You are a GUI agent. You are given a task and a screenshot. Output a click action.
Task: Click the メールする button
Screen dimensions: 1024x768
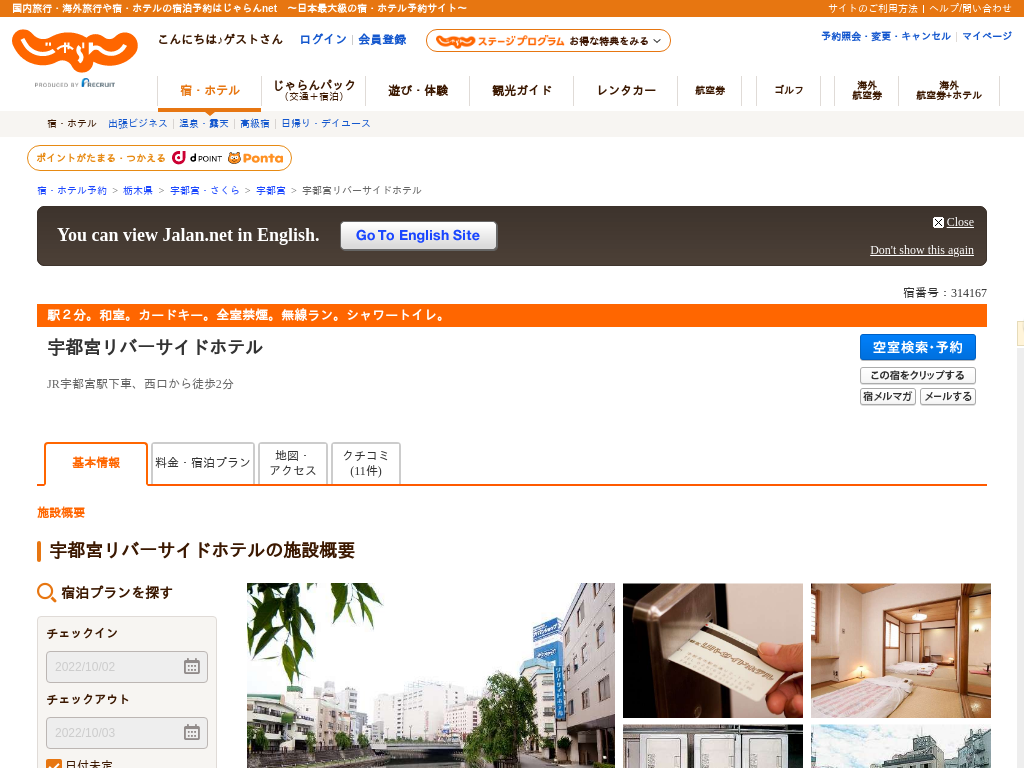pos(948,396)
